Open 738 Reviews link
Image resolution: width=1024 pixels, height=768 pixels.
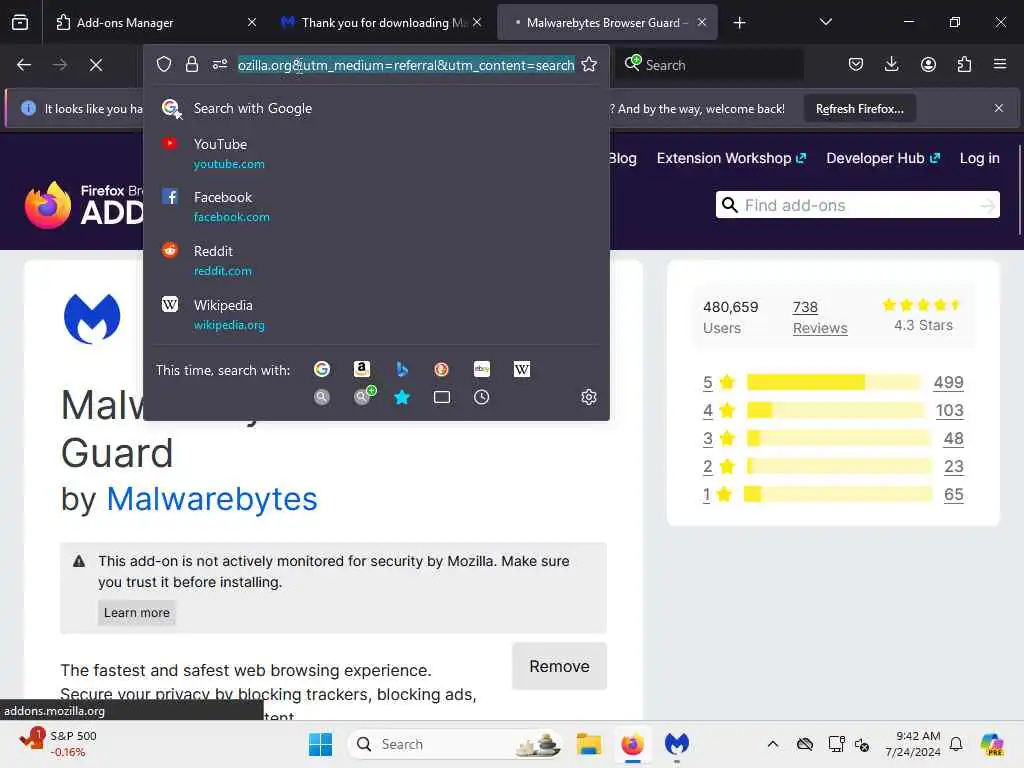point(820,317)
